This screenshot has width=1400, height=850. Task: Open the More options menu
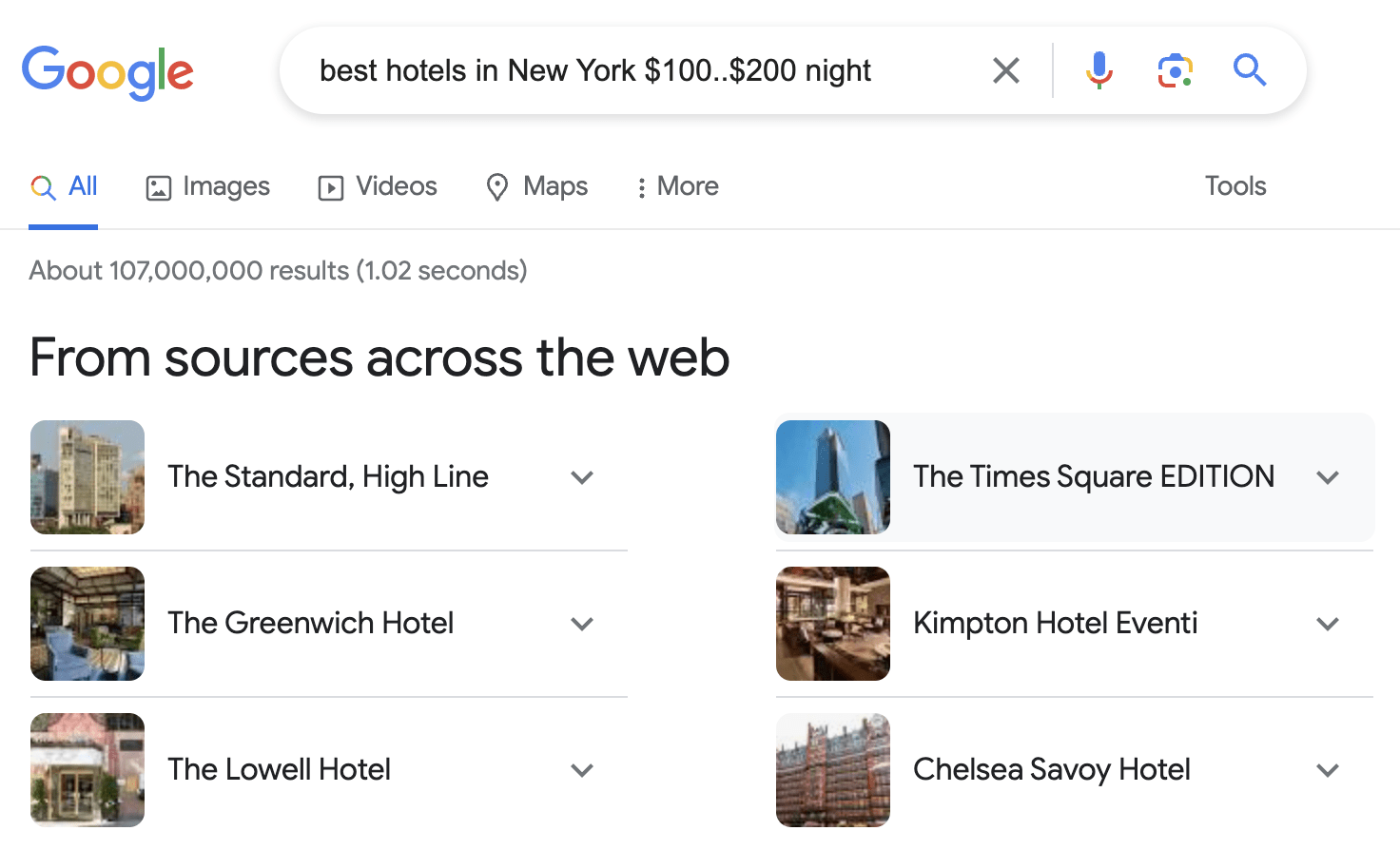coord(677,186)
